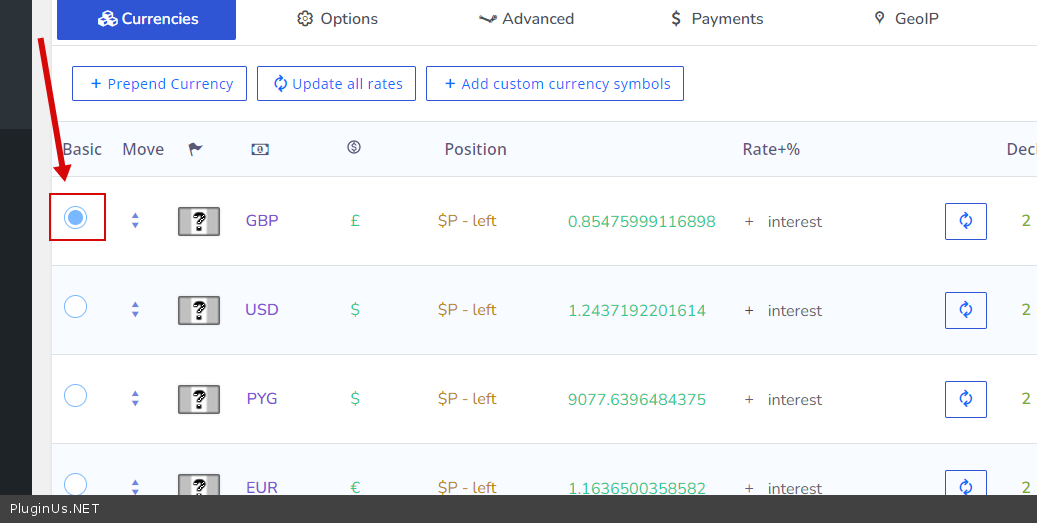Refresh the PYG exchange rate

click(965, 399)
